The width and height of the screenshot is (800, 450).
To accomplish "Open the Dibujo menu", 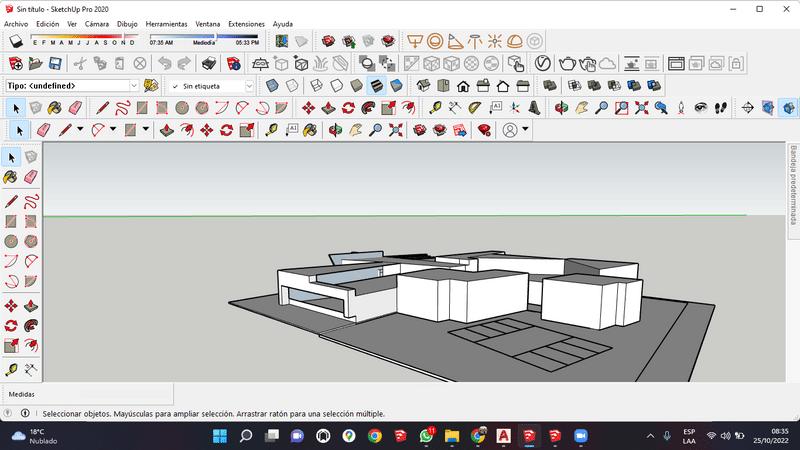I will pyautogui.click(x=127, y=24).
